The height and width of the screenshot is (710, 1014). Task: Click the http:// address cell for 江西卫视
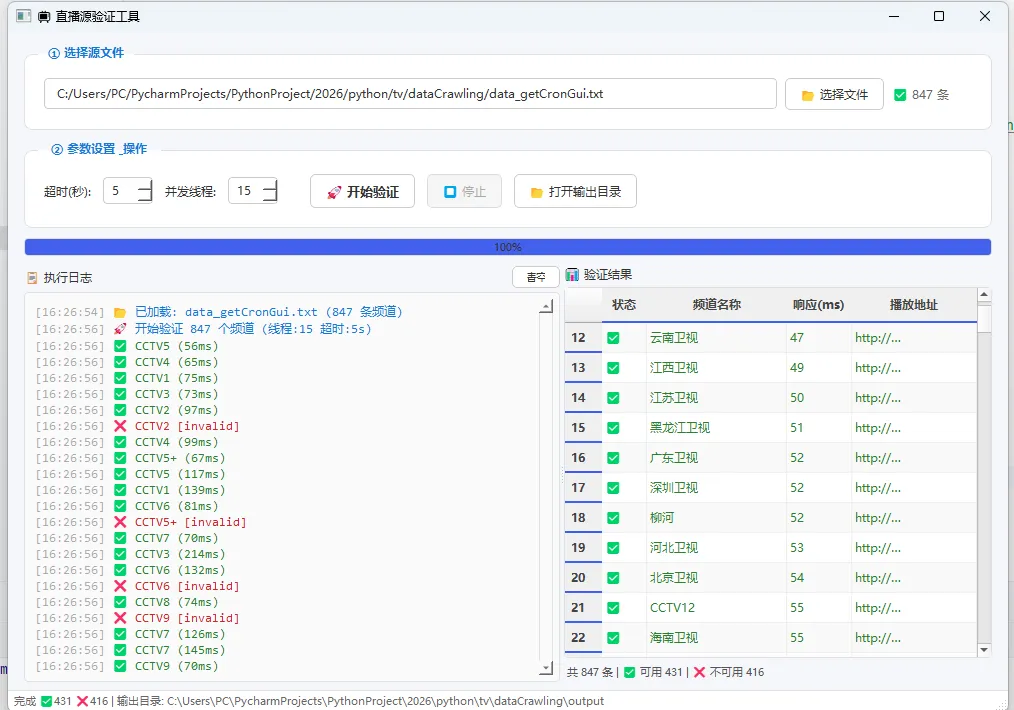[x=913, y=368]
